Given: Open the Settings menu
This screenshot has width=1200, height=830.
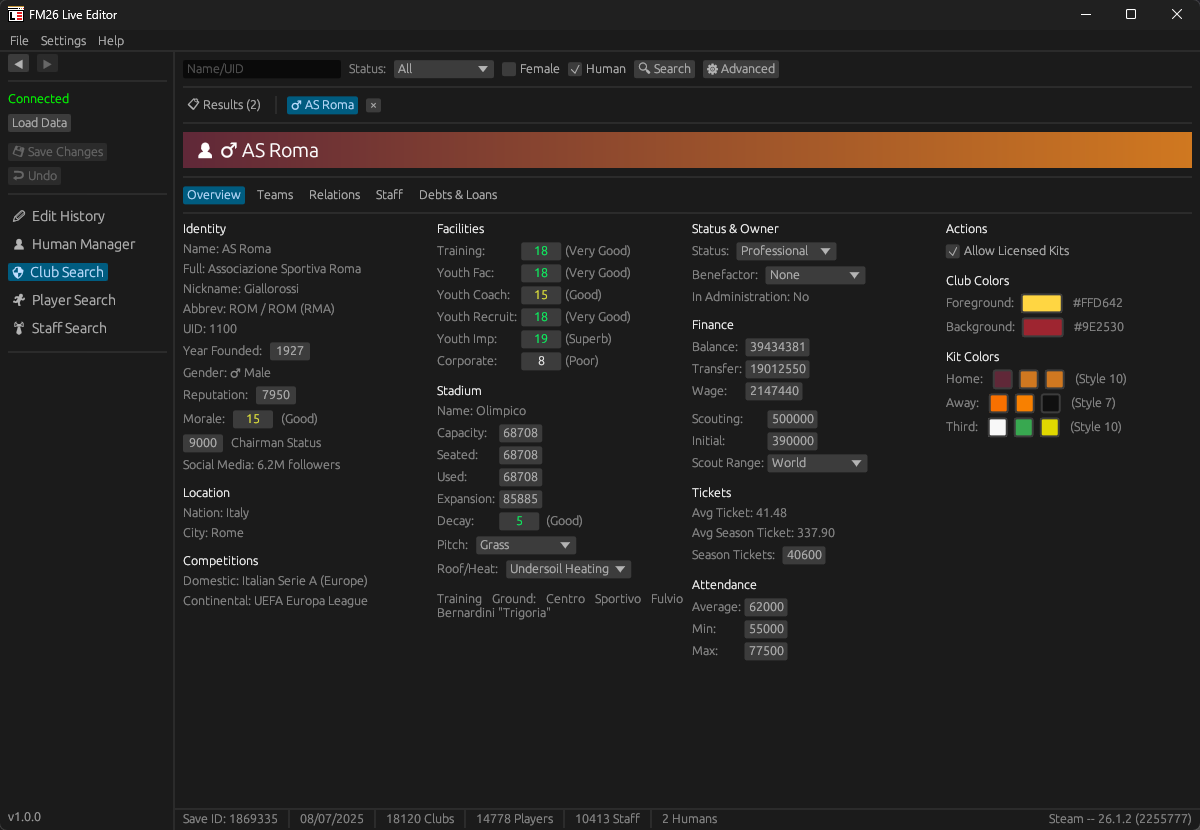Looking at the screenshot, I should [x=63, y=41].
